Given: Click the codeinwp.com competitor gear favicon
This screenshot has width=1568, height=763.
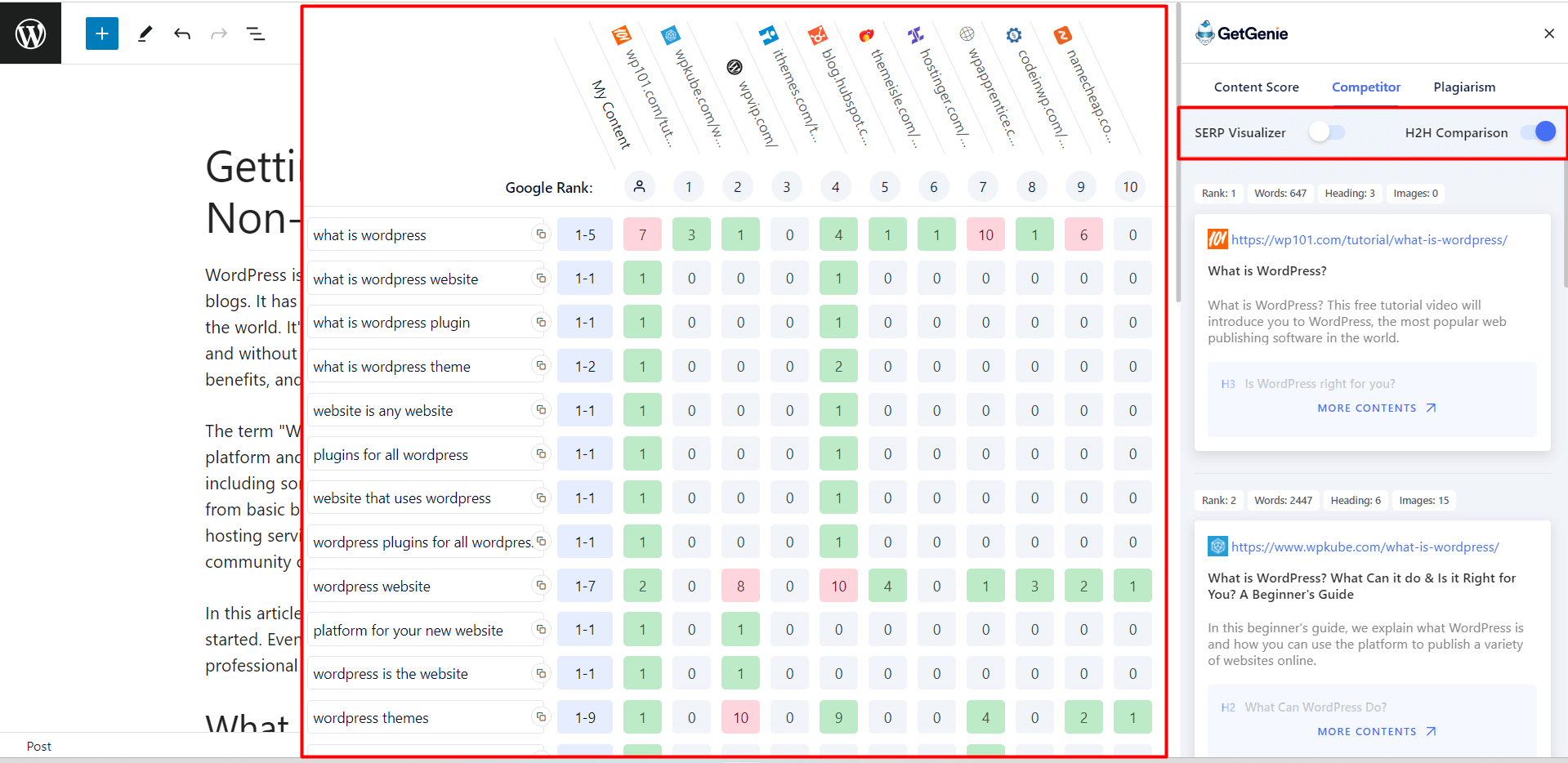Looking at the screenshot, I should coord(1014,35).
